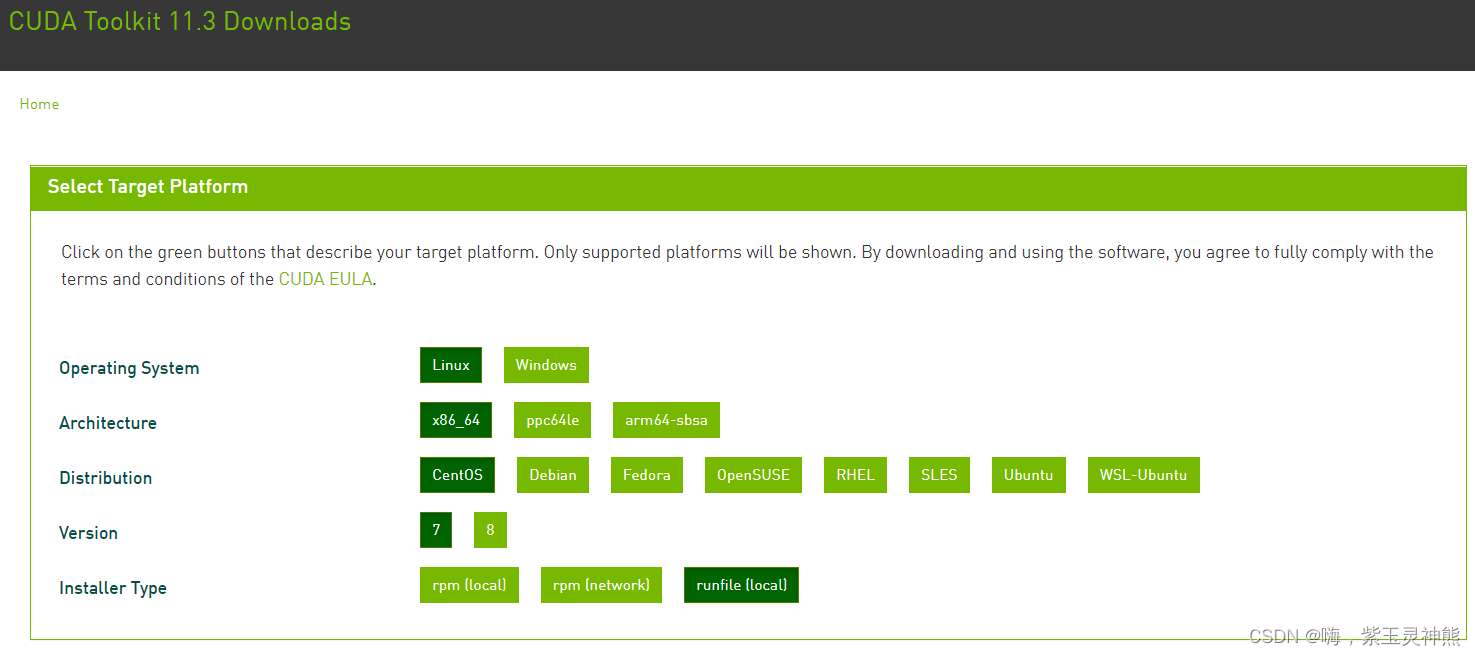
Task: Select Fedora distribution
Action: pos(647,475)
